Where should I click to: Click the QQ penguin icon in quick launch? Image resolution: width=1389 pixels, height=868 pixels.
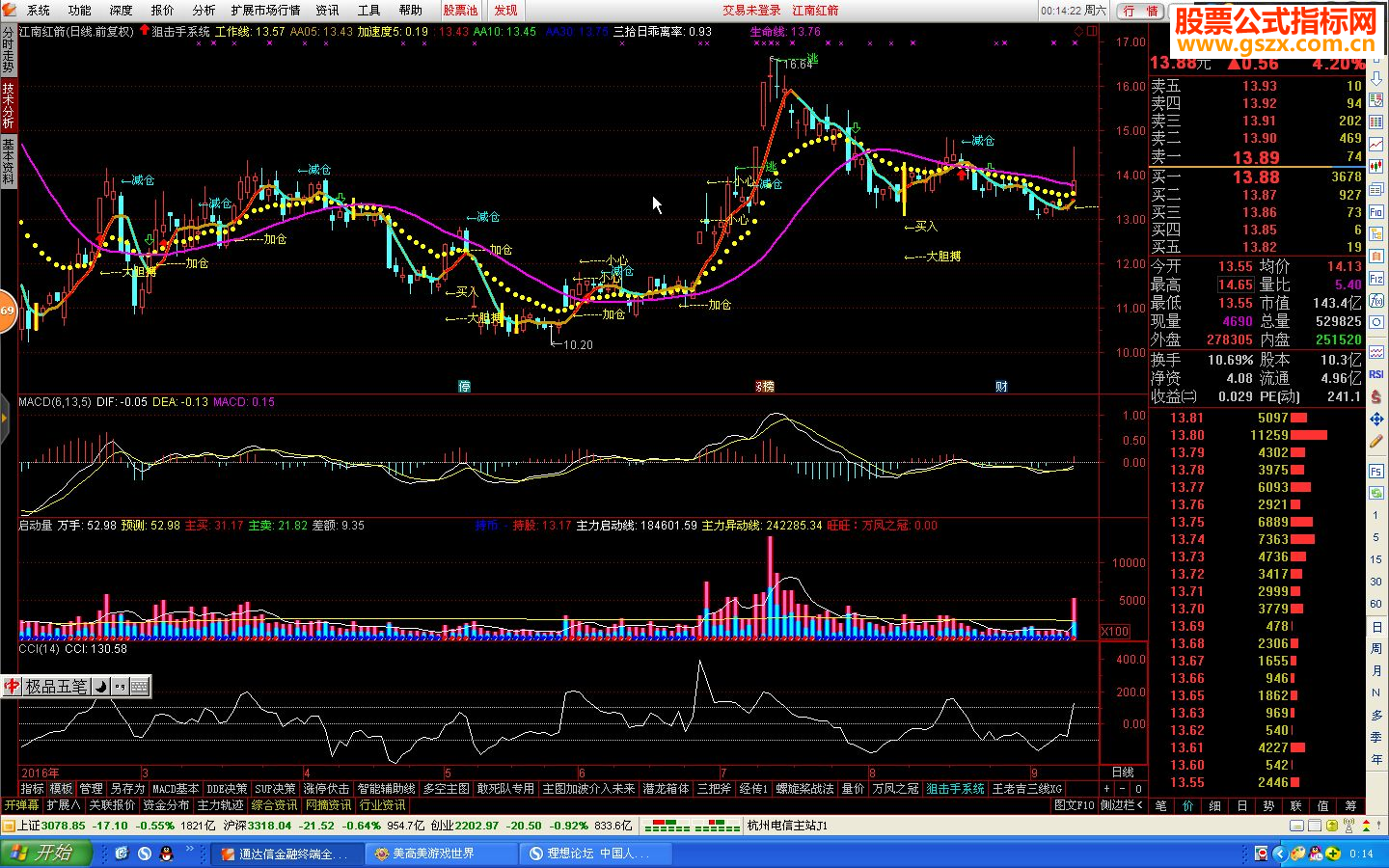pyautogui.click(x=165, y=854)
